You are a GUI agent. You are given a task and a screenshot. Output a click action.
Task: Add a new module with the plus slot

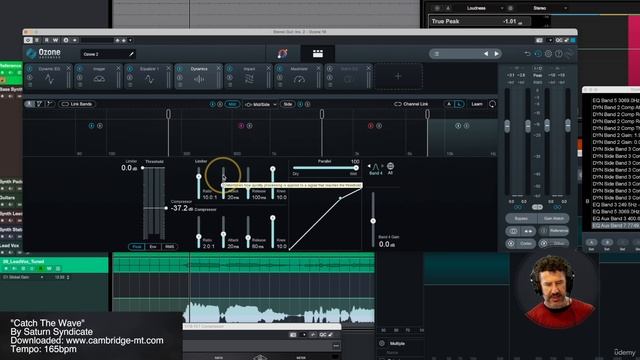(398, 76)
